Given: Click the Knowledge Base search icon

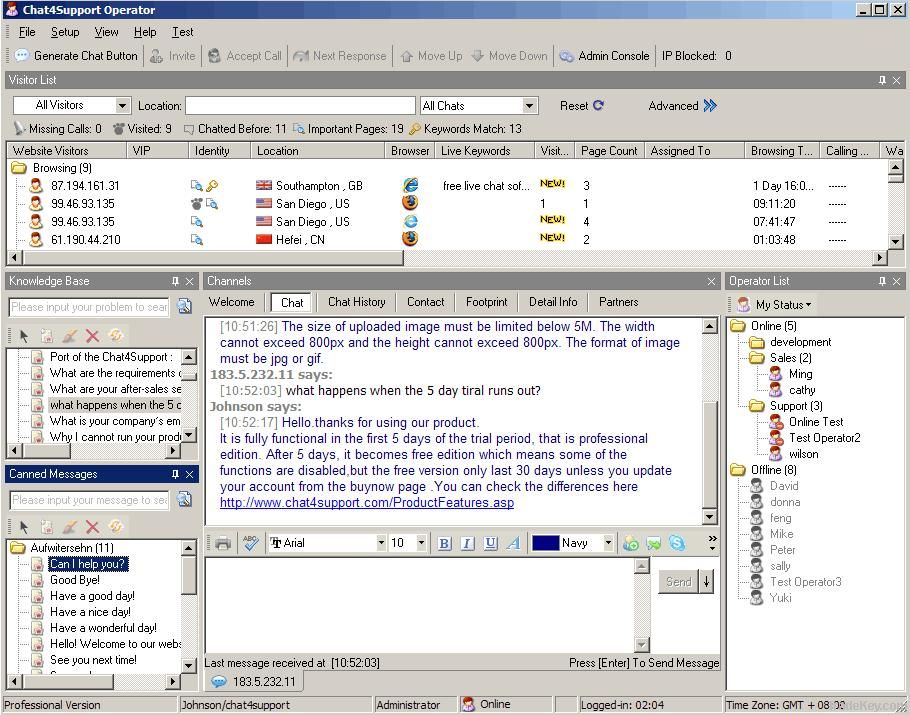Looking at the screenshot, I should pyautogui.click(x=184, y=307).
